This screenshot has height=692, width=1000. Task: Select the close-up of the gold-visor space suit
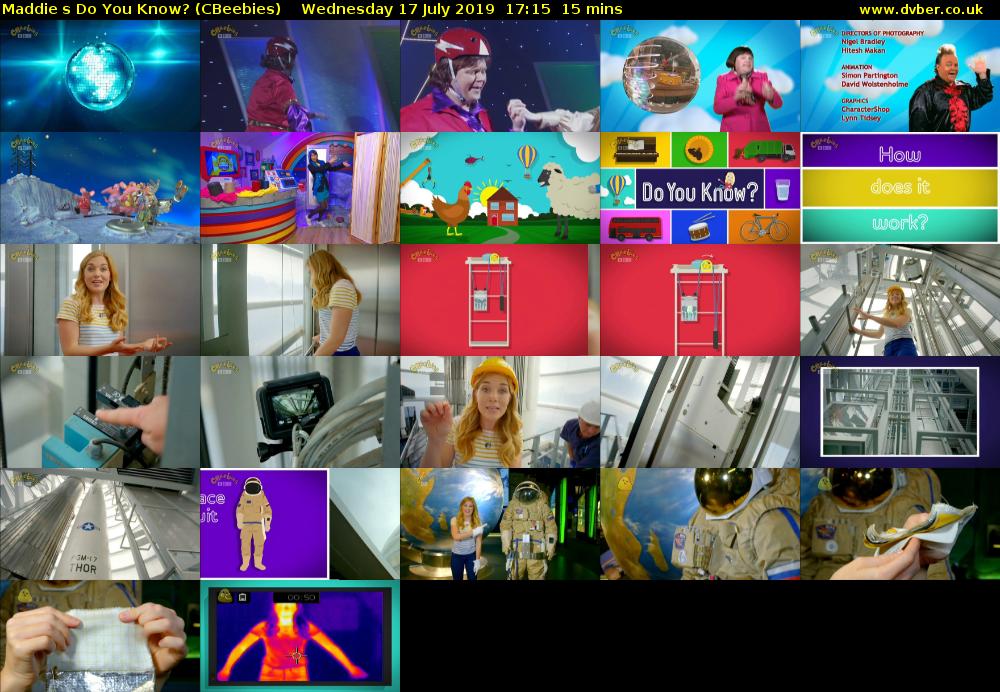[x=700, y=524]
